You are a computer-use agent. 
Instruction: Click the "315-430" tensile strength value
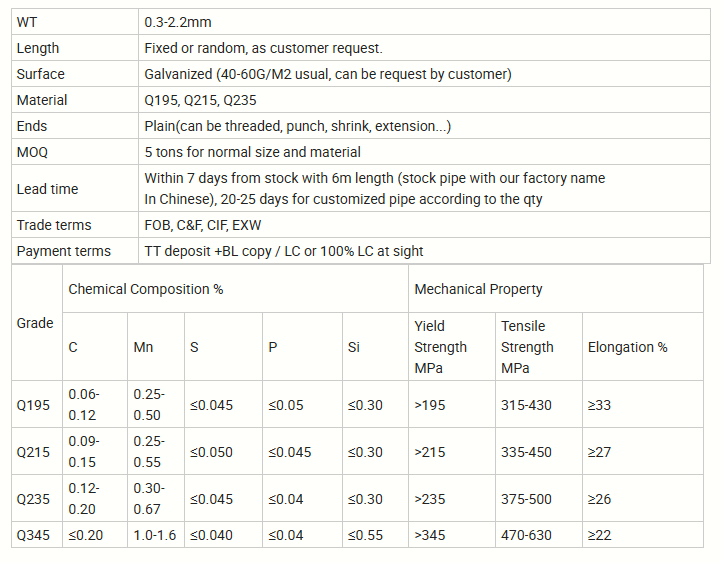[x=526, y=405]
